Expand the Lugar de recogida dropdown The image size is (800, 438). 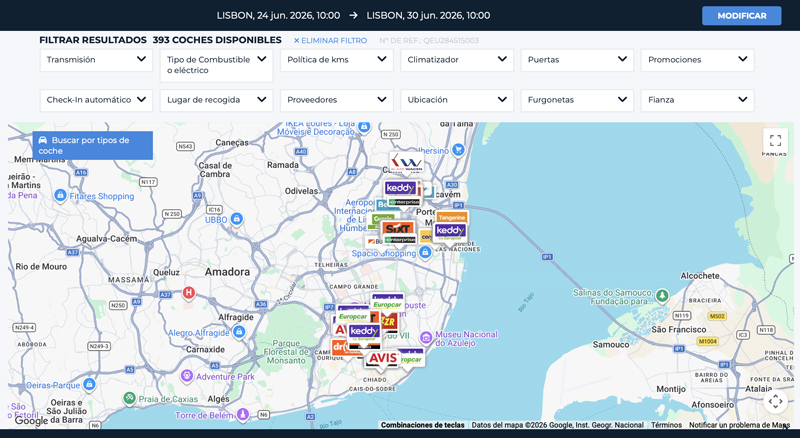tap(216, 100)
